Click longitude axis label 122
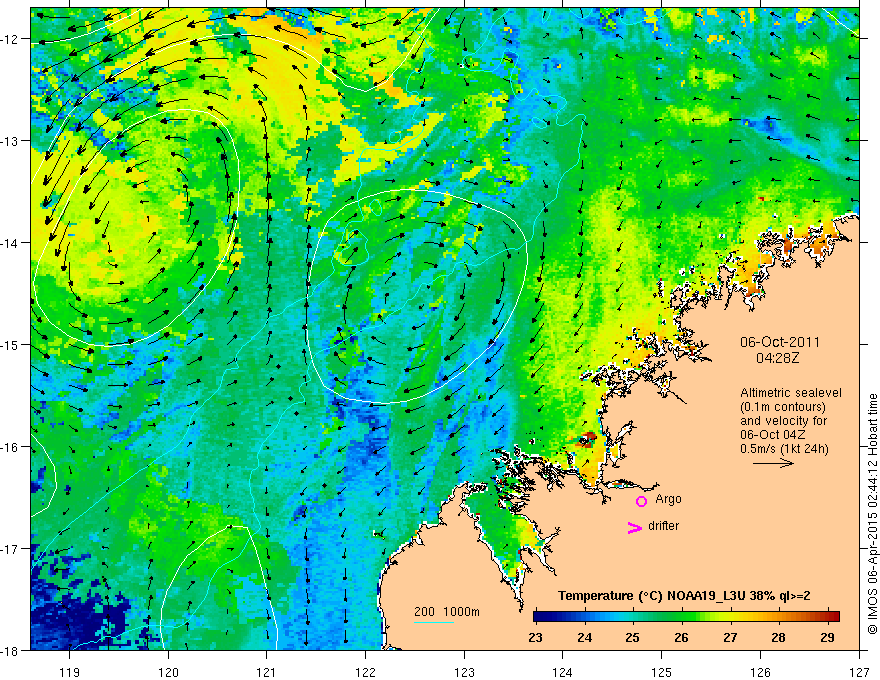This screenshot has height=680, width=880. coord(365,672)
